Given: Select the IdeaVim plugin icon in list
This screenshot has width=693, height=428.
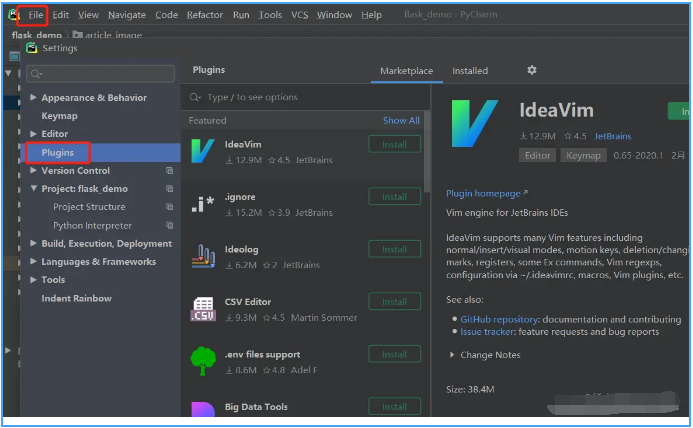Looking at the screenshot, I should [202, 151].
